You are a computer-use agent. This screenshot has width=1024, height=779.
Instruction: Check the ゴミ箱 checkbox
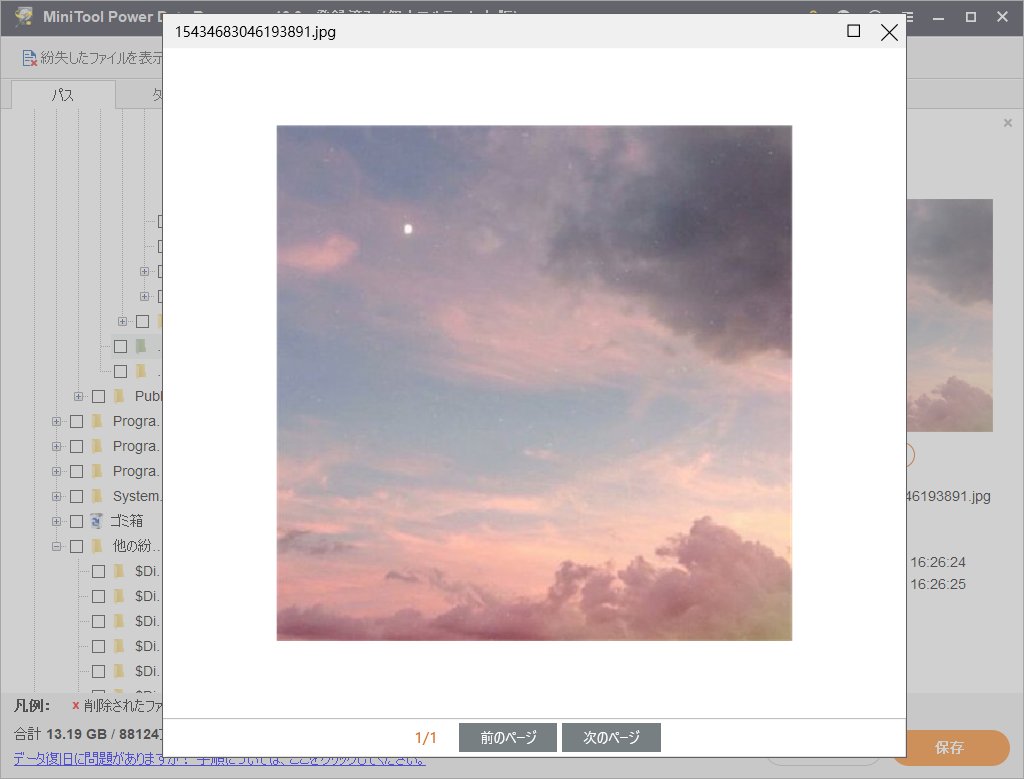[76, 521]
